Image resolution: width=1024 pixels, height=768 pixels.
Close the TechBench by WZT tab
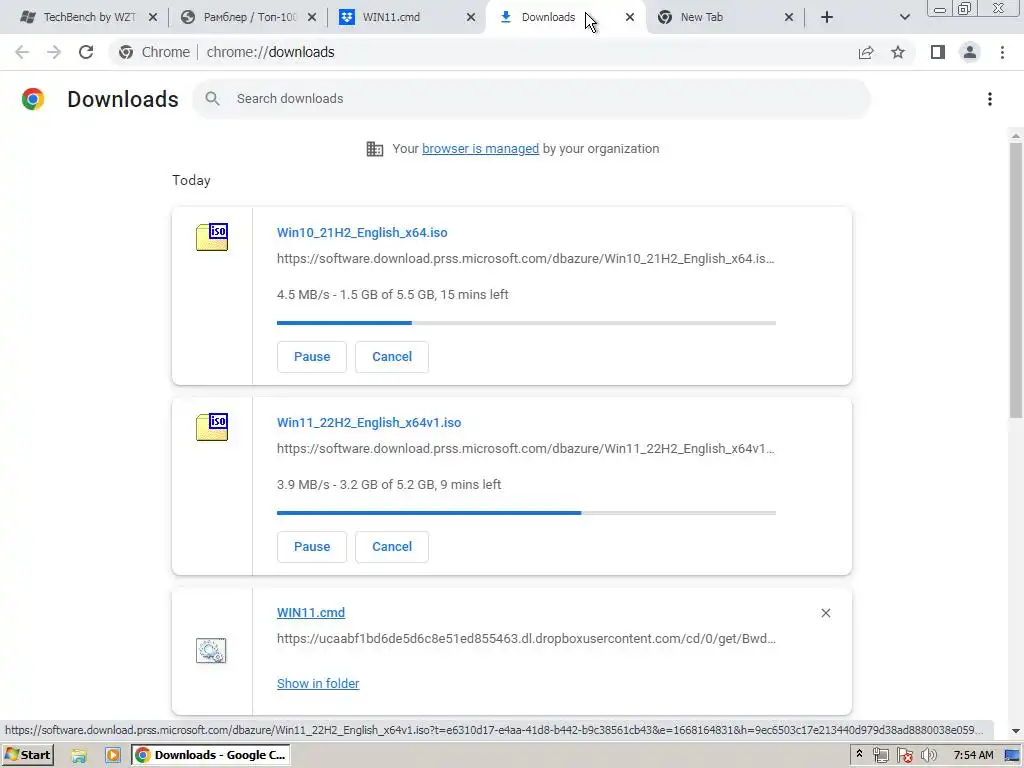(x=153, y=17)
